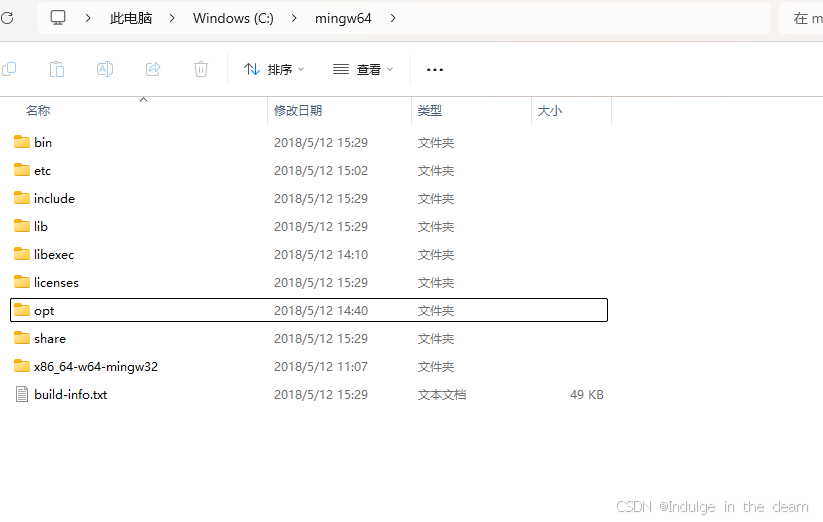Click the opt folder name
Image resolution: width=823 pixels, height=522 pixels.
(44, 311)
